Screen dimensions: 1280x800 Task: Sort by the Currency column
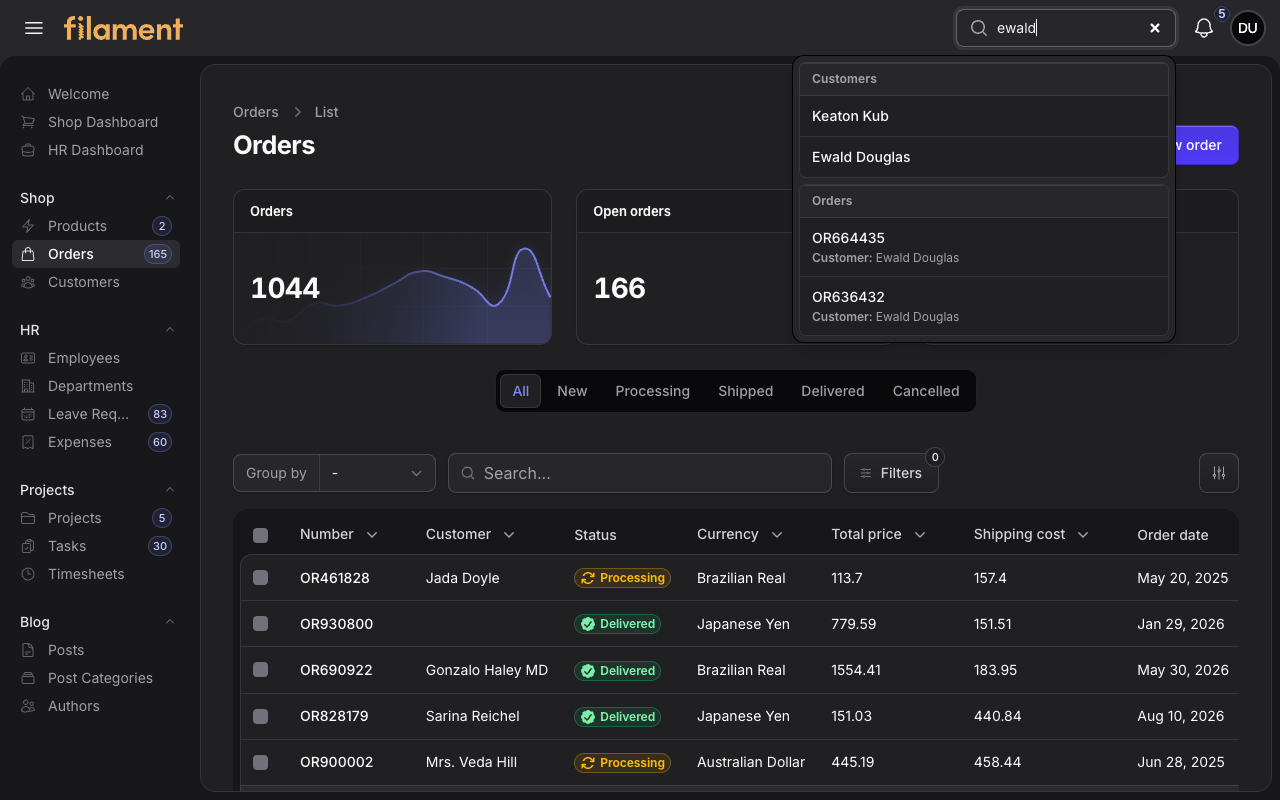point(740,535)
